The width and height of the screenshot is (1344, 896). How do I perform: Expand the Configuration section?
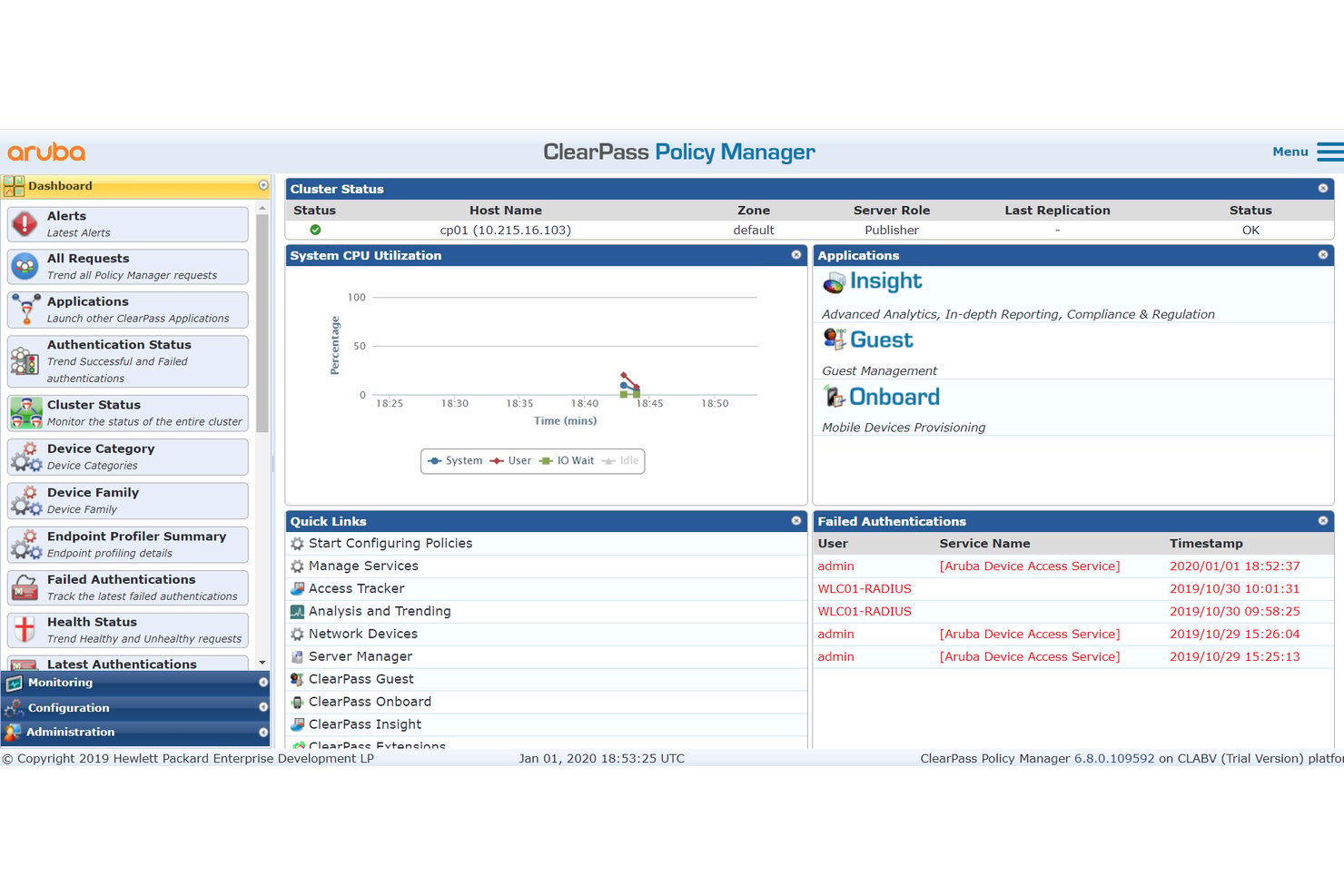pyautogui.click(x=135, y=708)
